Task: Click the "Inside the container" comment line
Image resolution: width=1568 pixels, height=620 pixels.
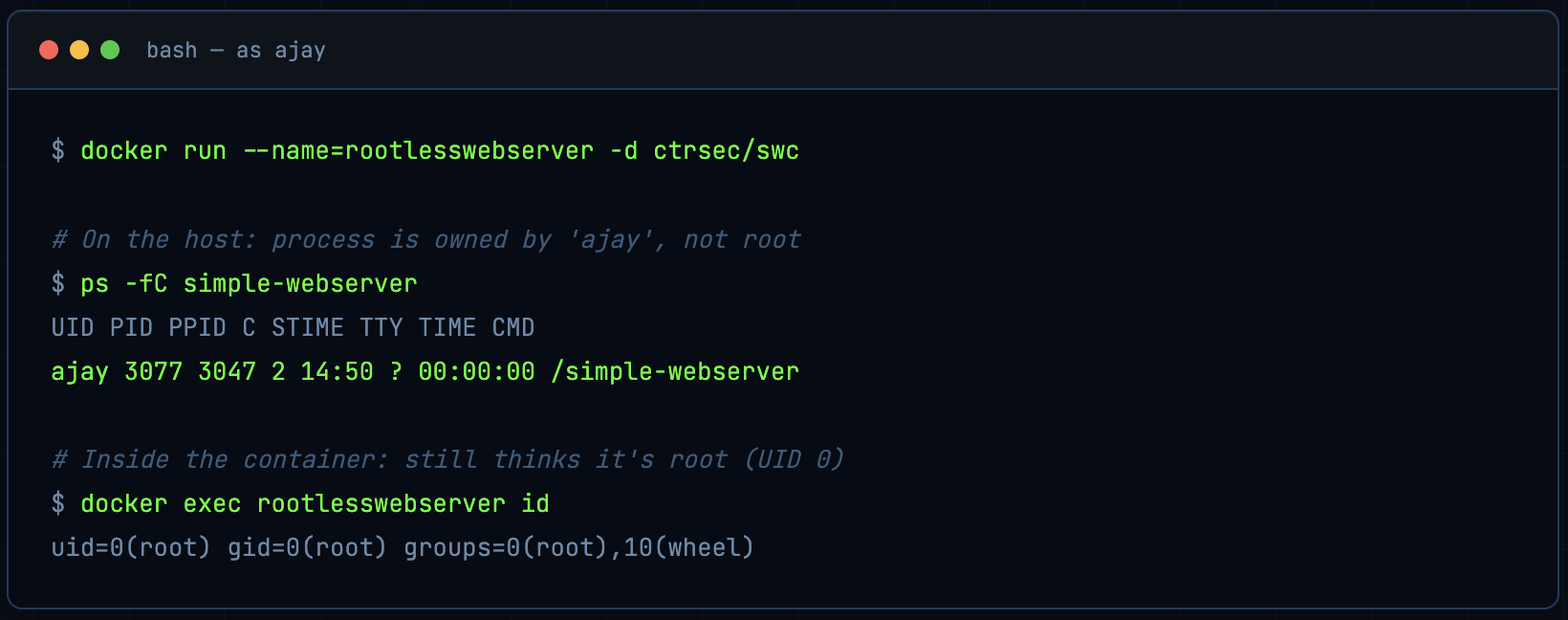Action: click(447, 459)
